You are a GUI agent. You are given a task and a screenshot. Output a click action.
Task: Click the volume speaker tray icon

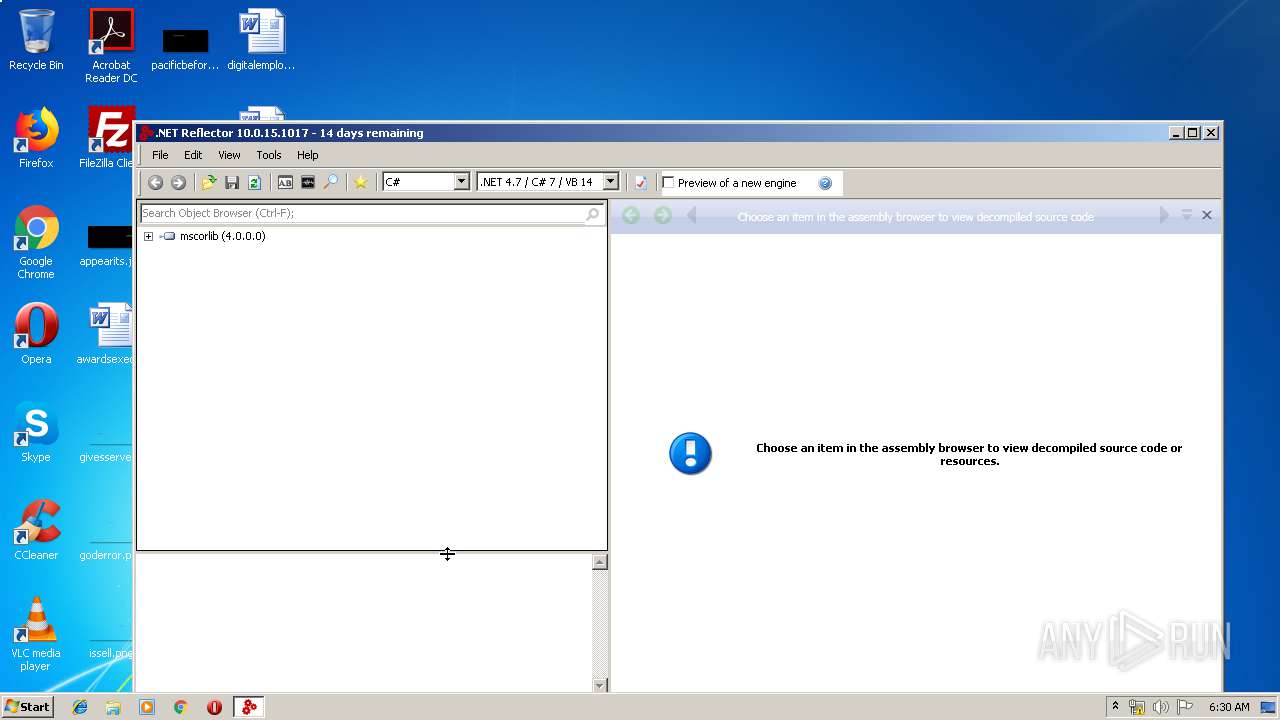click(x=1161, y=707)
